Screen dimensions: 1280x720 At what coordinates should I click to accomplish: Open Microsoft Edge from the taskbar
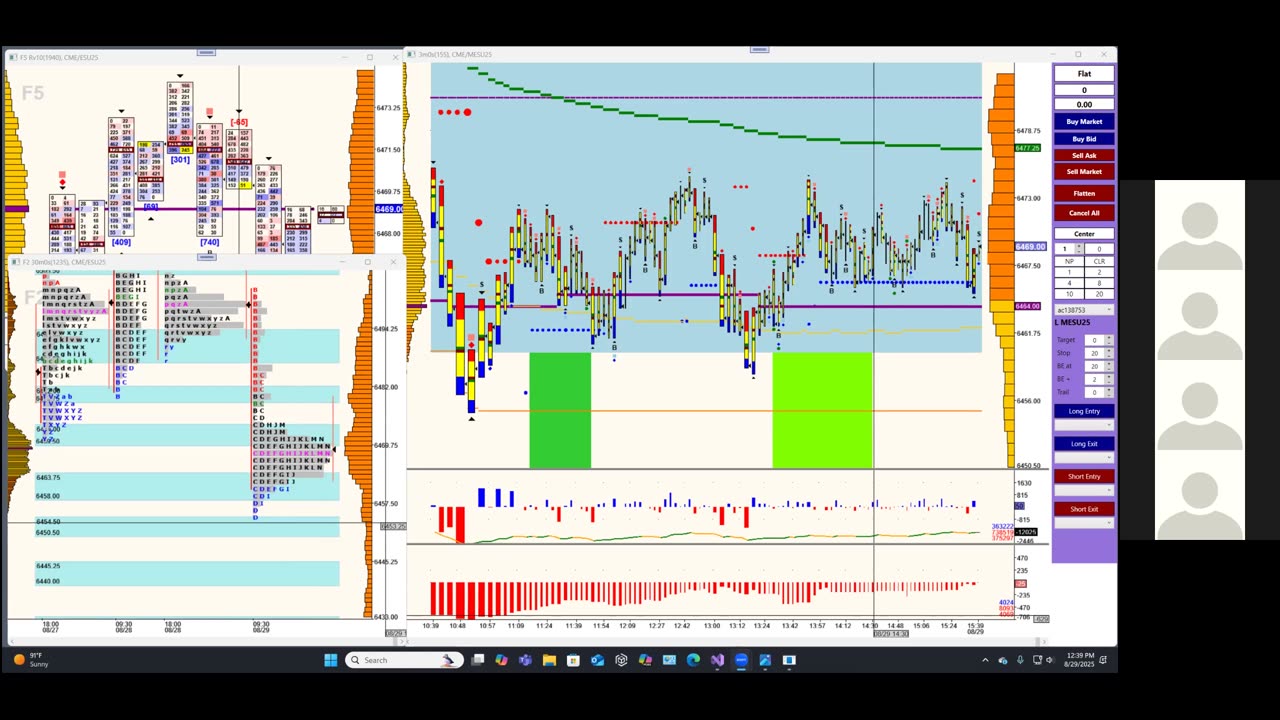pos(693,660)
